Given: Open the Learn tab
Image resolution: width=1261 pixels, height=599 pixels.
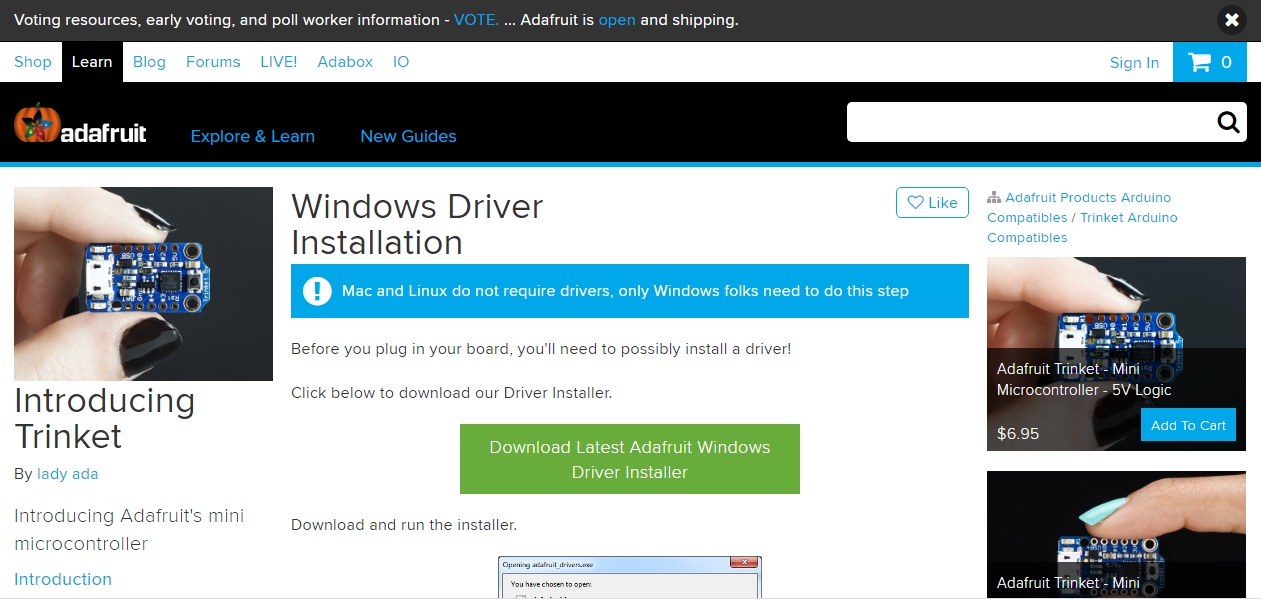Looking at the screenshot, I should [x=92, y=62].
